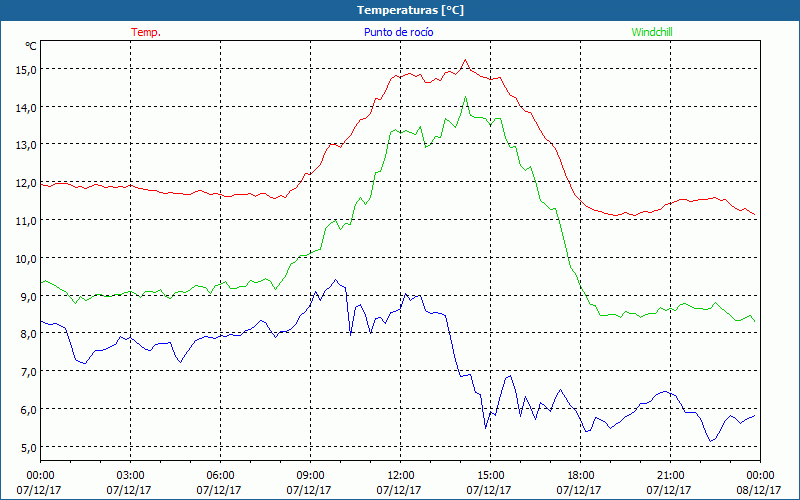Click the "03:00" time label
800x500 pixels.
click(x=131, y=476)
